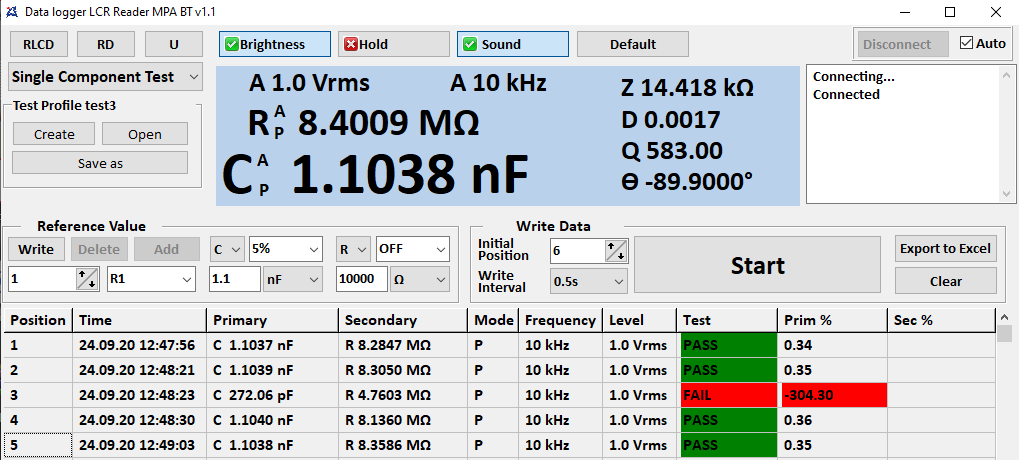
Task: Click the red FAIL cell in row 3
Action: click(729, 395)
